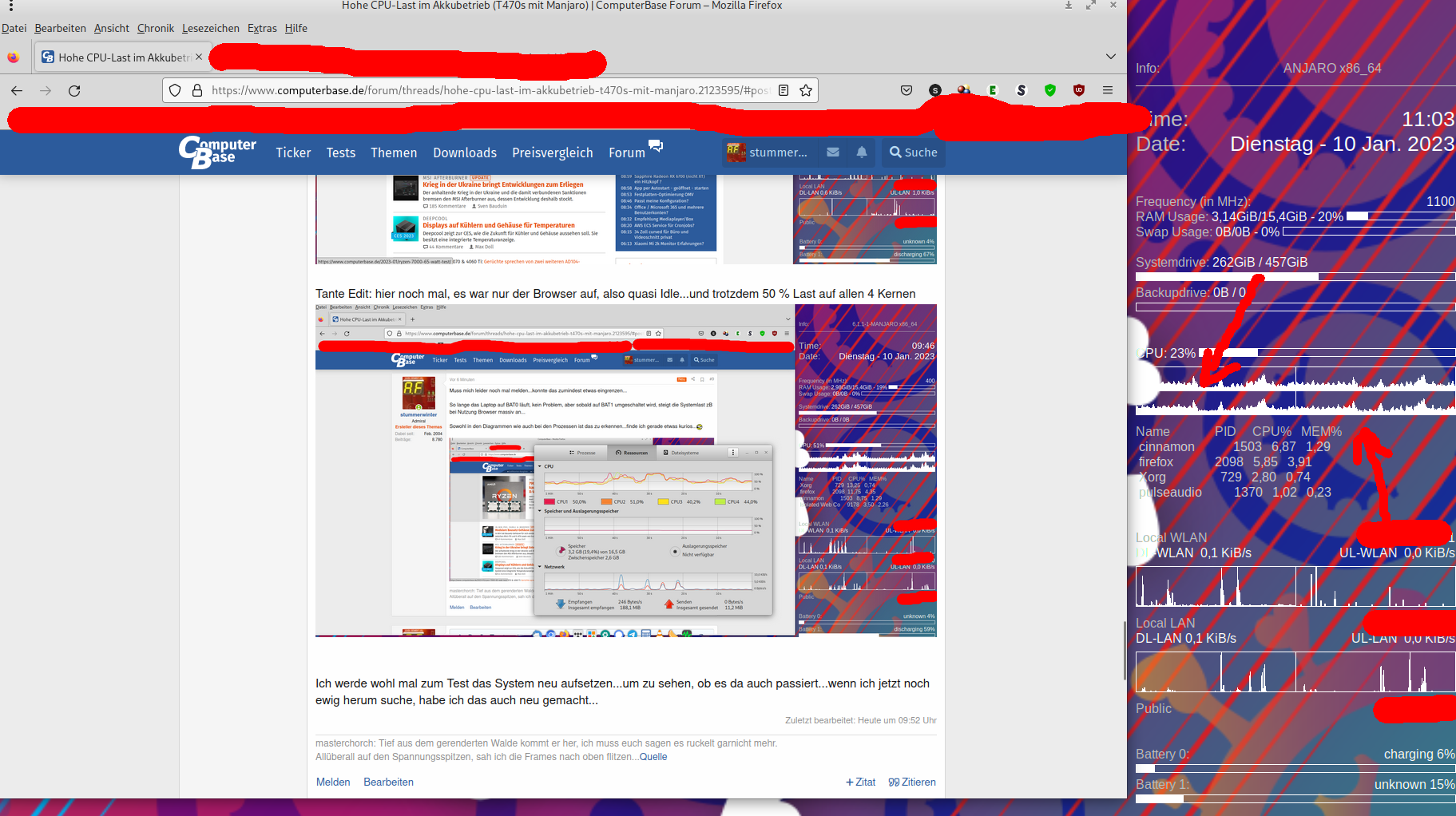Click 'Swap Usage: 0B/0B - 0%' in Conky
Viewport: 1456px width, 816px height.
click(x=1208, y=232)
